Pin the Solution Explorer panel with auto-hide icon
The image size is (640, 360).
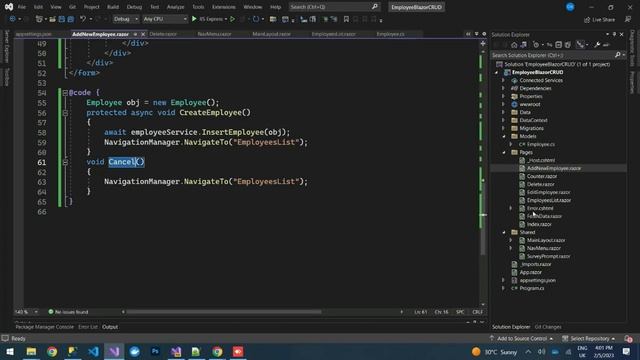[x=614, y=35]
